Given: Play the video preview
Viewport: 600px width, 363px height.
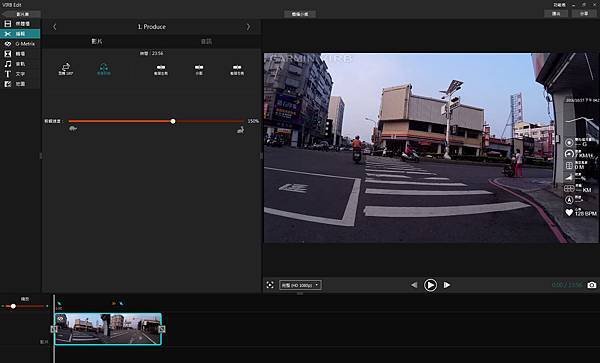Looking at the screenshot, I should (x=430, y=285).
